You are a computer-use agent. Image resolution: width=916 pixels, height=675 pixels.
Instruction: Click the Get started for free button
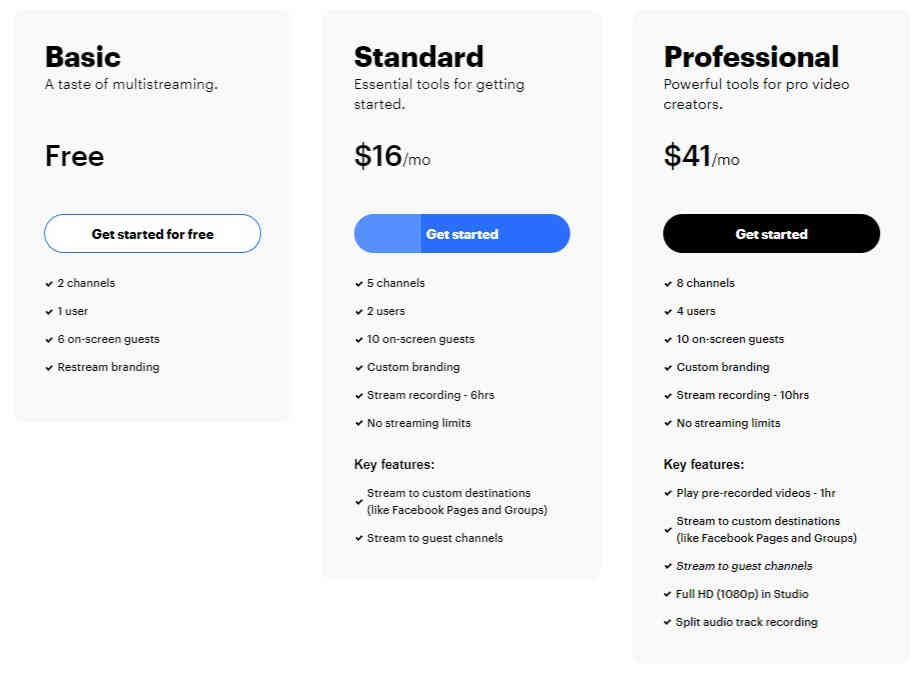[152, 234]
